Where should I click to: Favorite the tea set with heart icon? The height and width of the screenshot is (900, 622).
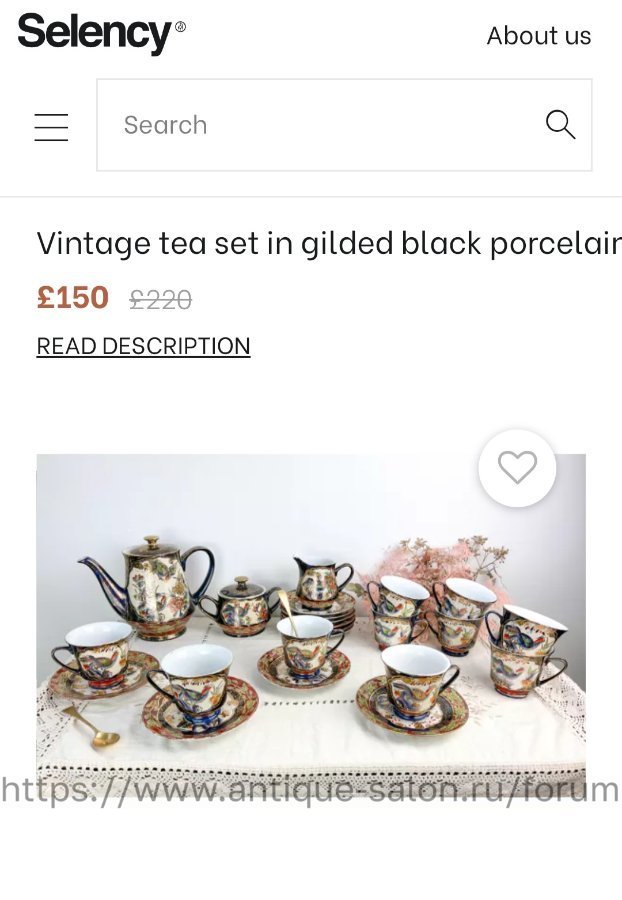coord(518,468)
